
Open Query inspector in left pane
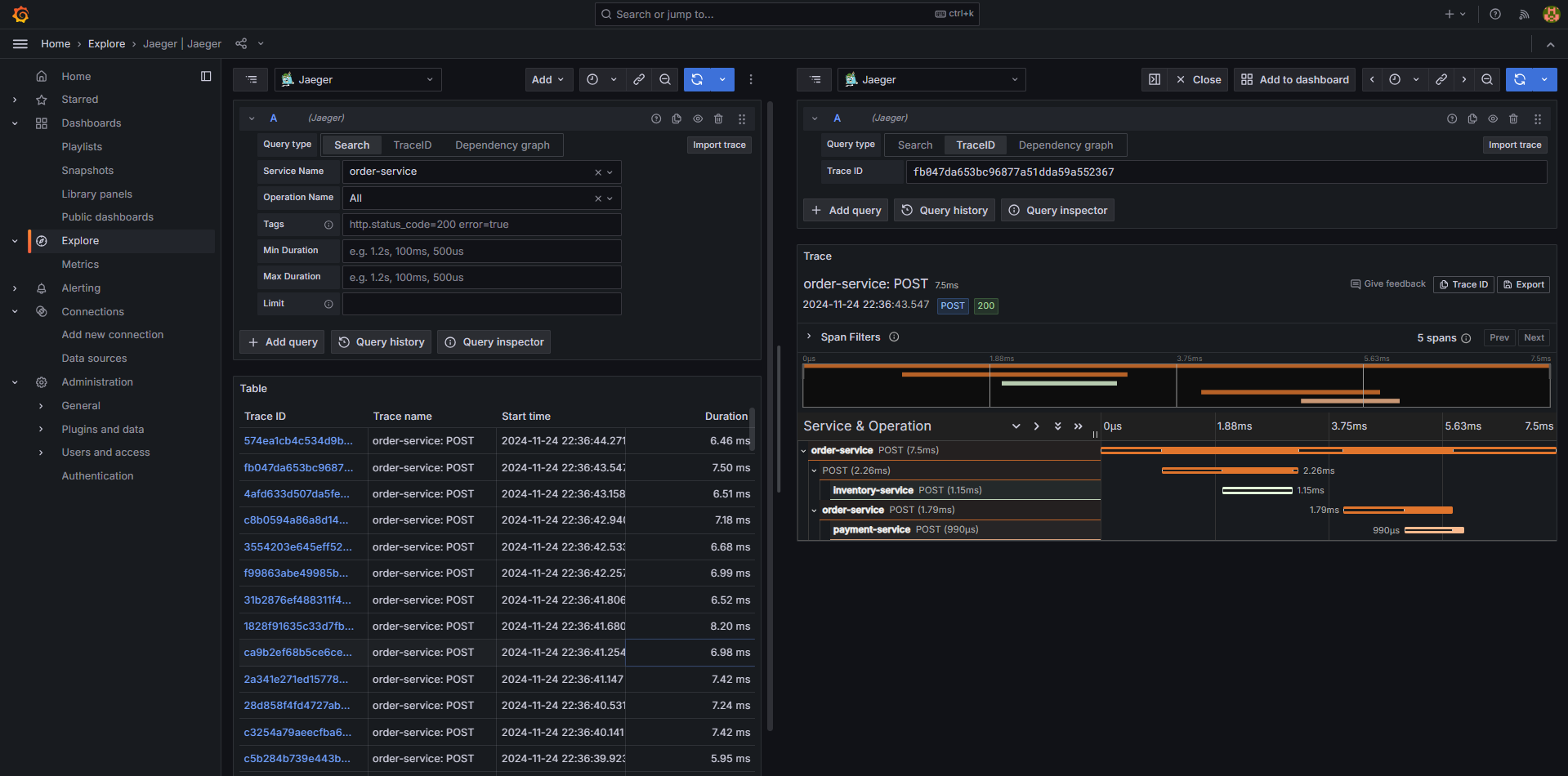[494, 341]
